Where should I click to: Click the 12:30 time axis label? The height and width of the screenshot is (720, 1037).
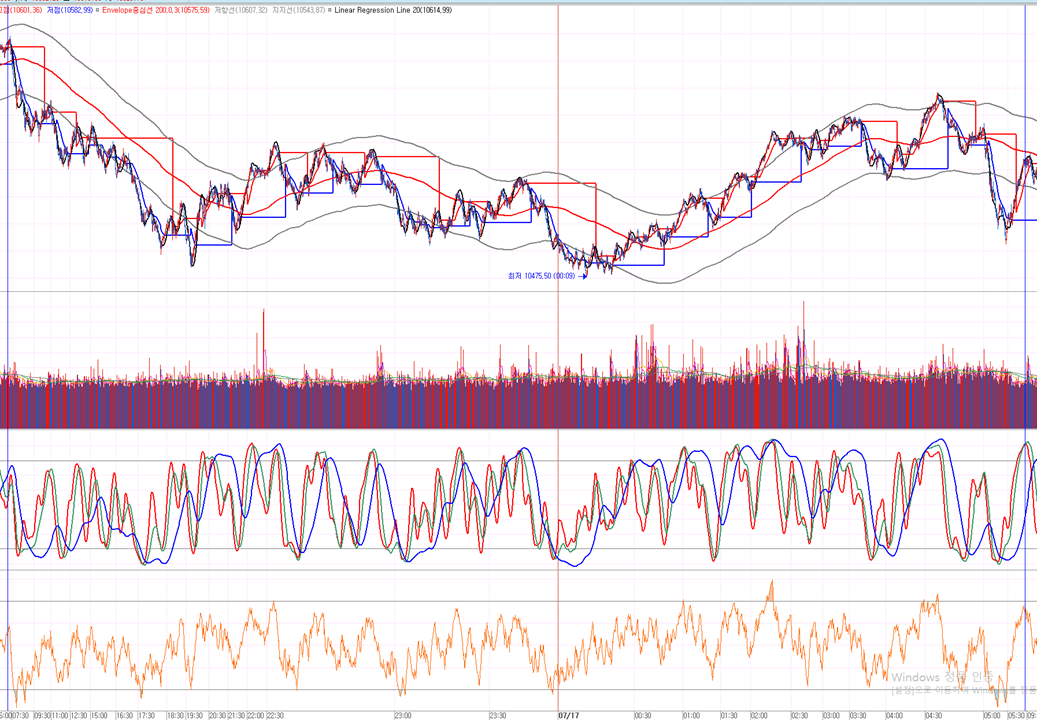point(79,715)
